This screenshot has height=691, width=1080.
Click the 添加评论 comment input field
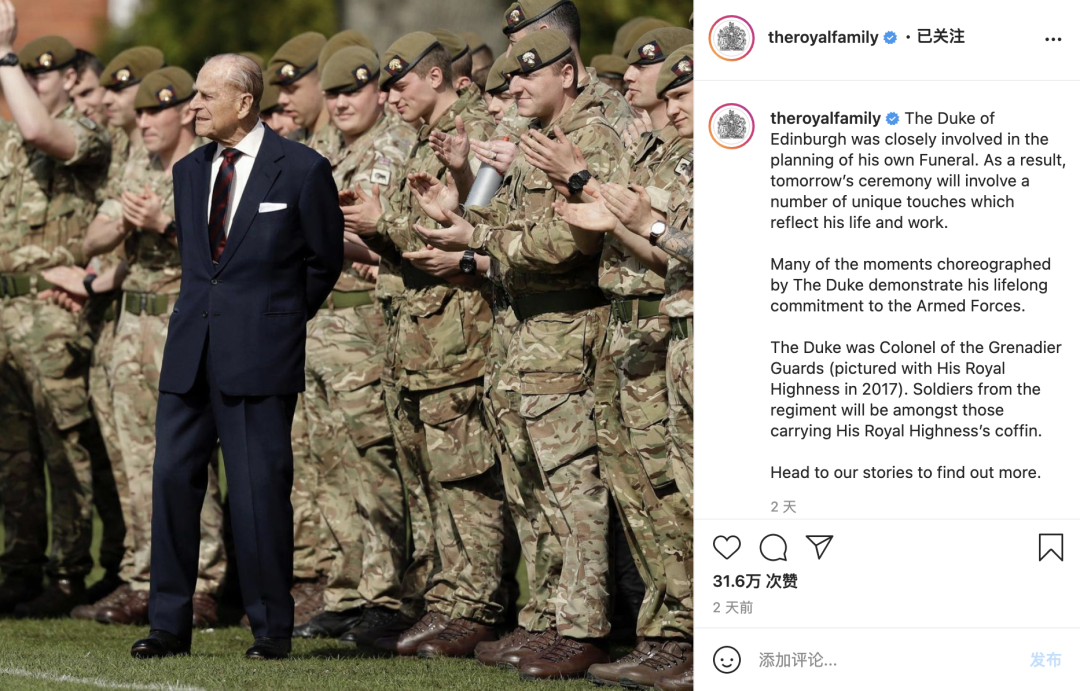coord(889,660)
